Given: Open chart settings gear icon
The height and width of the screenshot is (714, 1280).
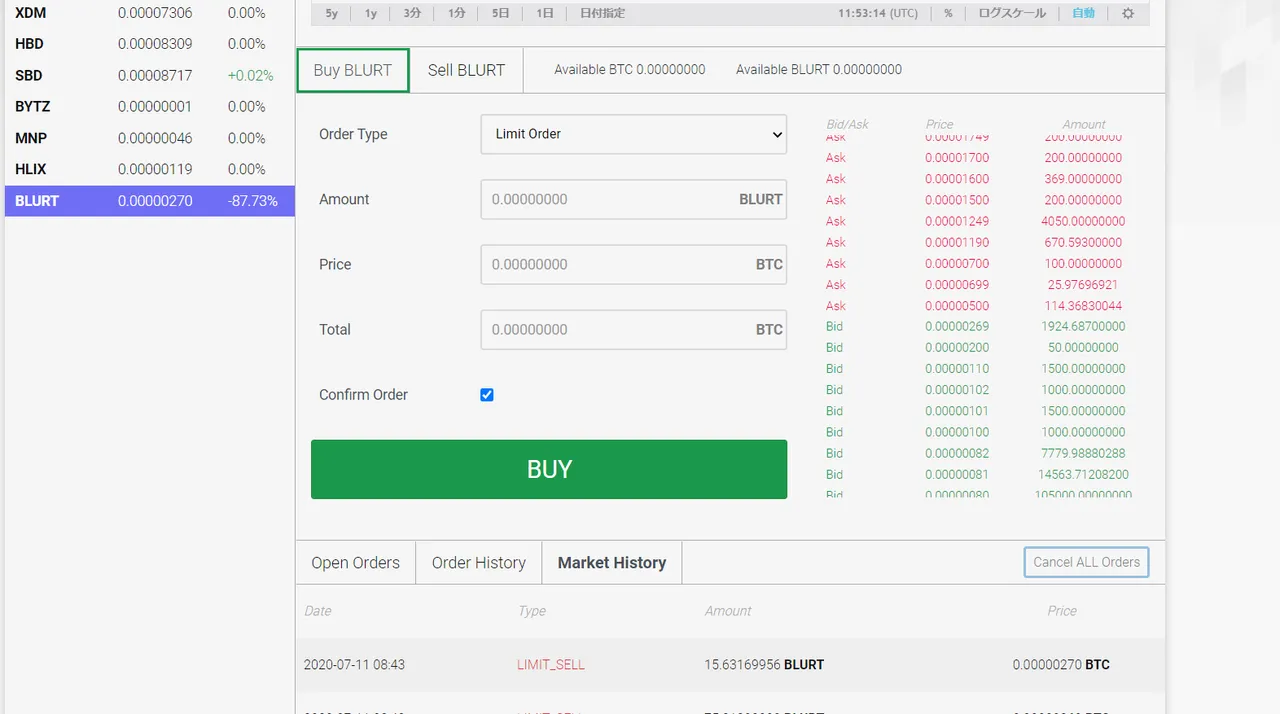Looking at the screenshot, I should point(1128,14).
